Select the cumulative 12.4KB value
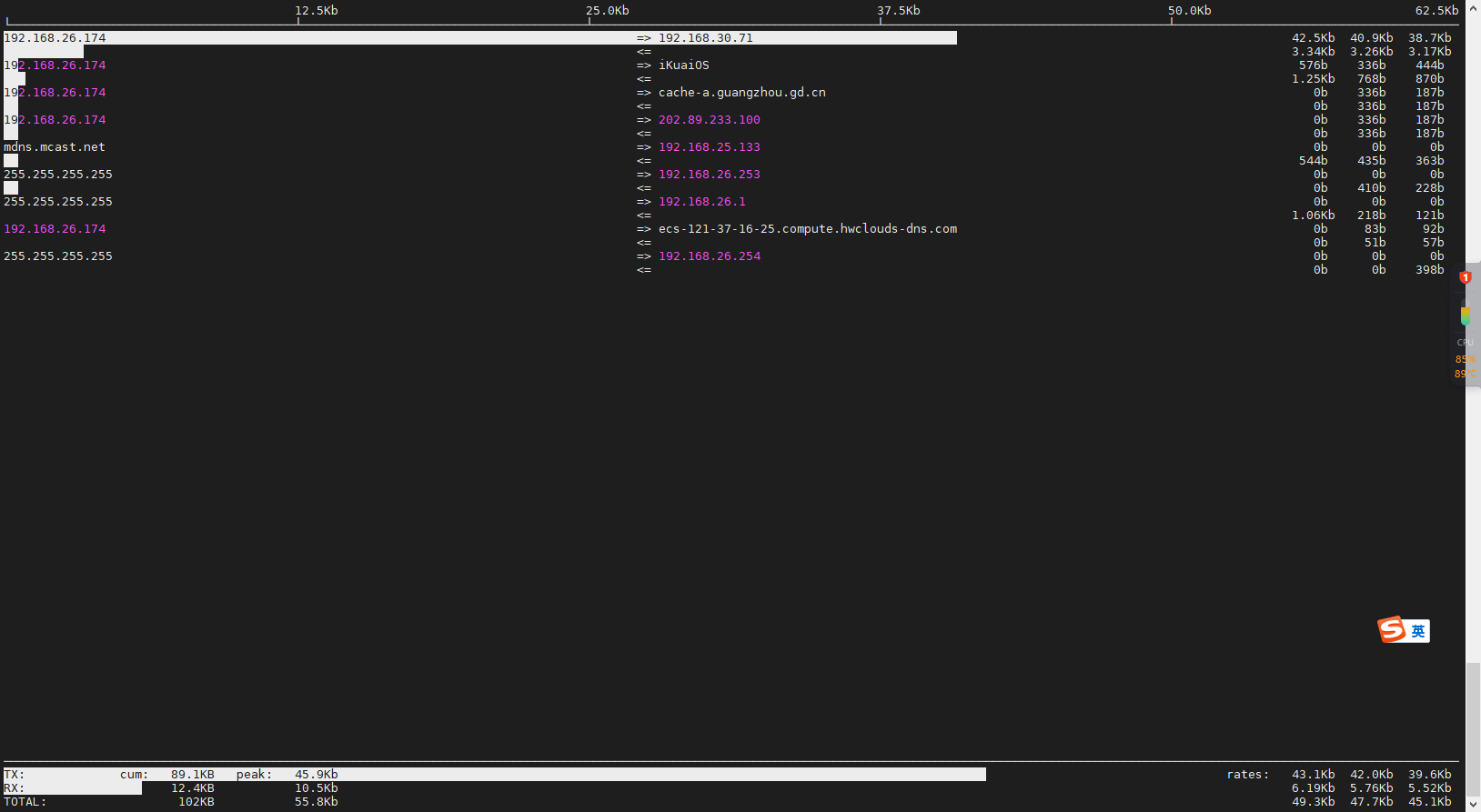Viewport: 1481px width, 812px height. click(193, 787)
